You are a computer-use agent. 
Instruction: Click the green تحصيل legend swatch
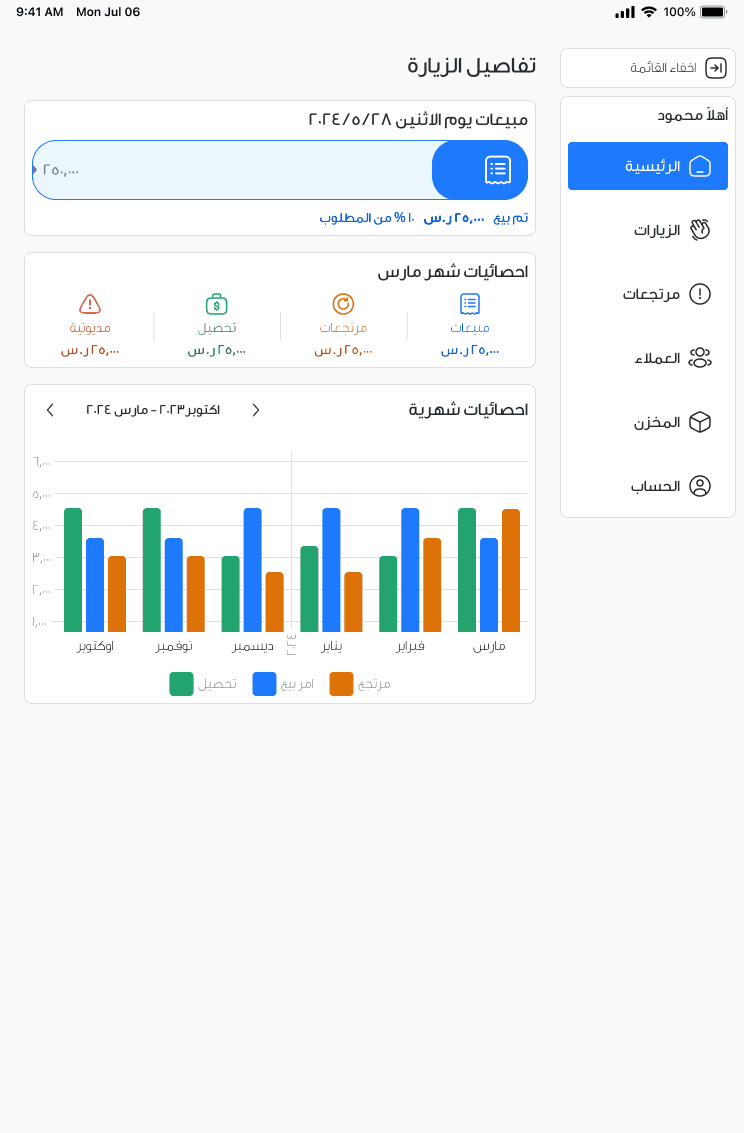181,684
